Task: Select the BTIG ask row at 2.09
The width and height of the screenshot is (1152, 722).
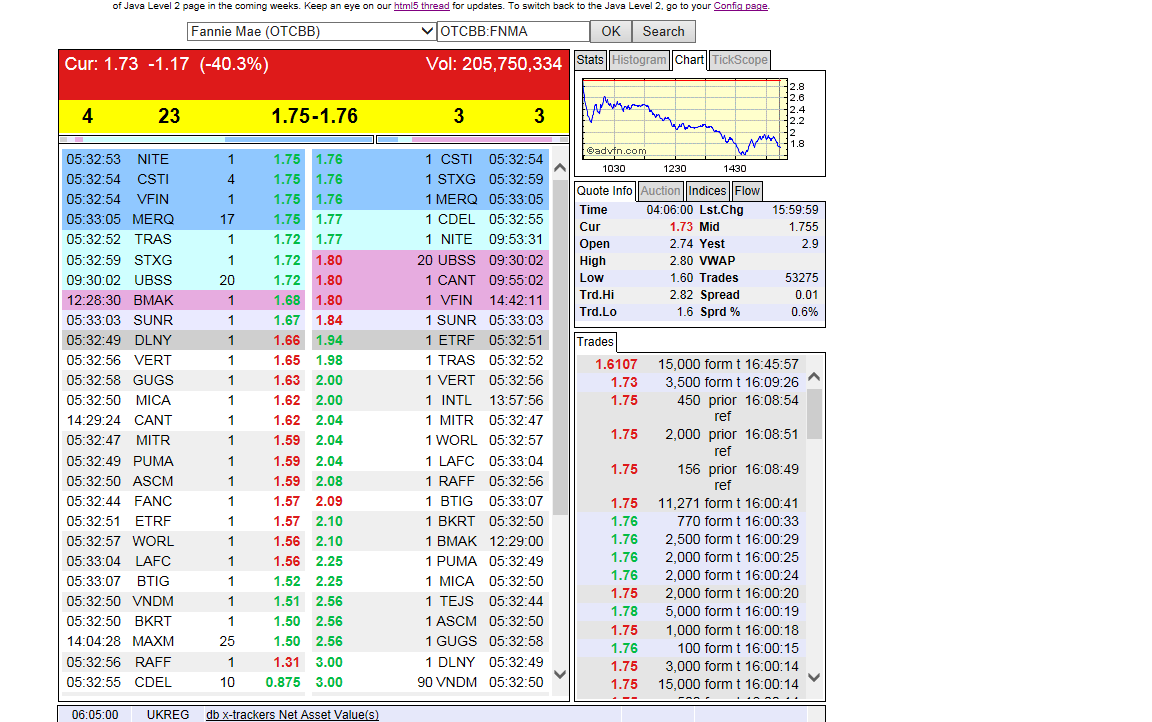Action: click(430, 502)
